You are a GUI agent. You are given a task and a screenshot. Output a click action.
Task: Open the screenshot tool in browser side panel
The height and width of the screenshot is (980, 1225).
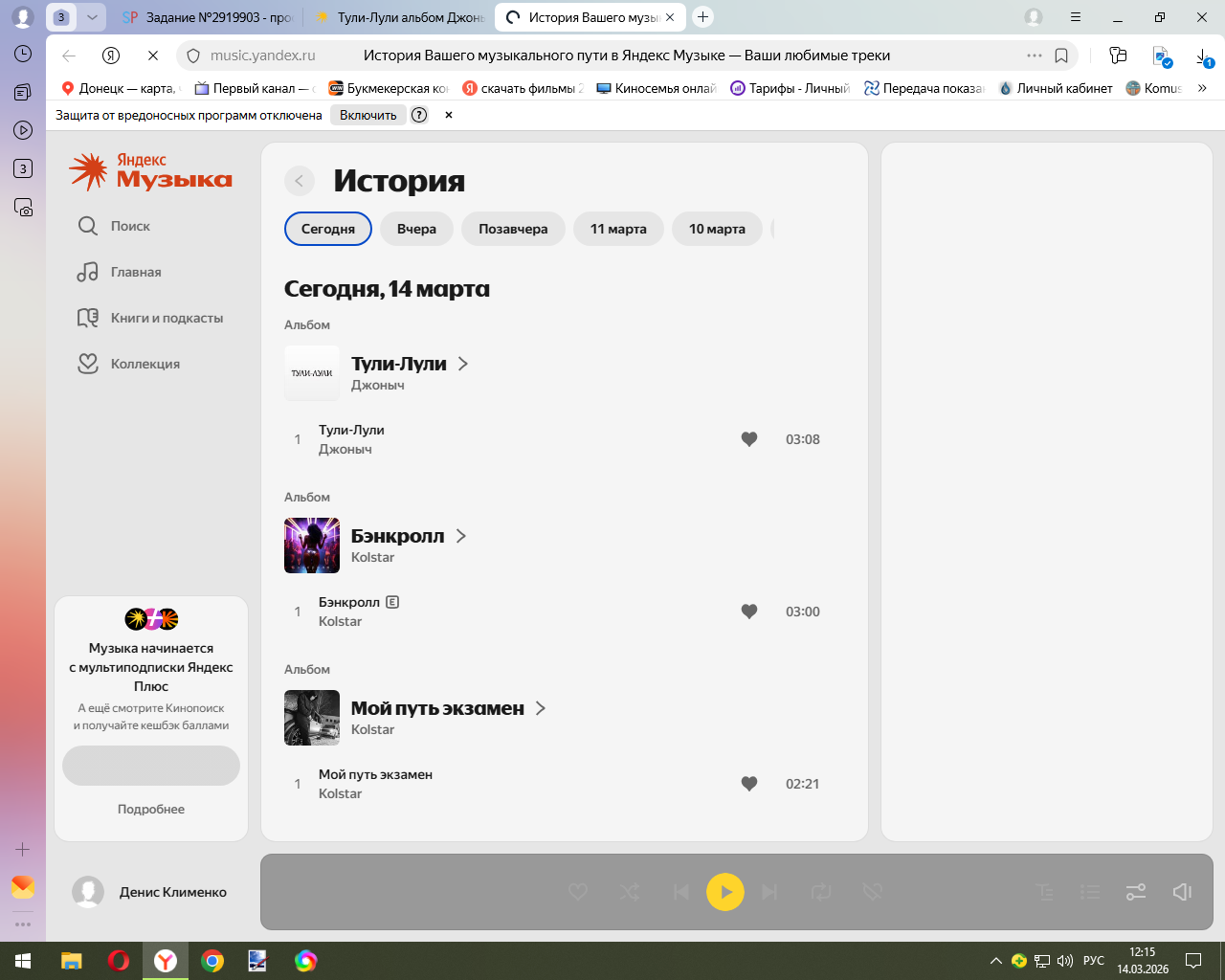23,207
